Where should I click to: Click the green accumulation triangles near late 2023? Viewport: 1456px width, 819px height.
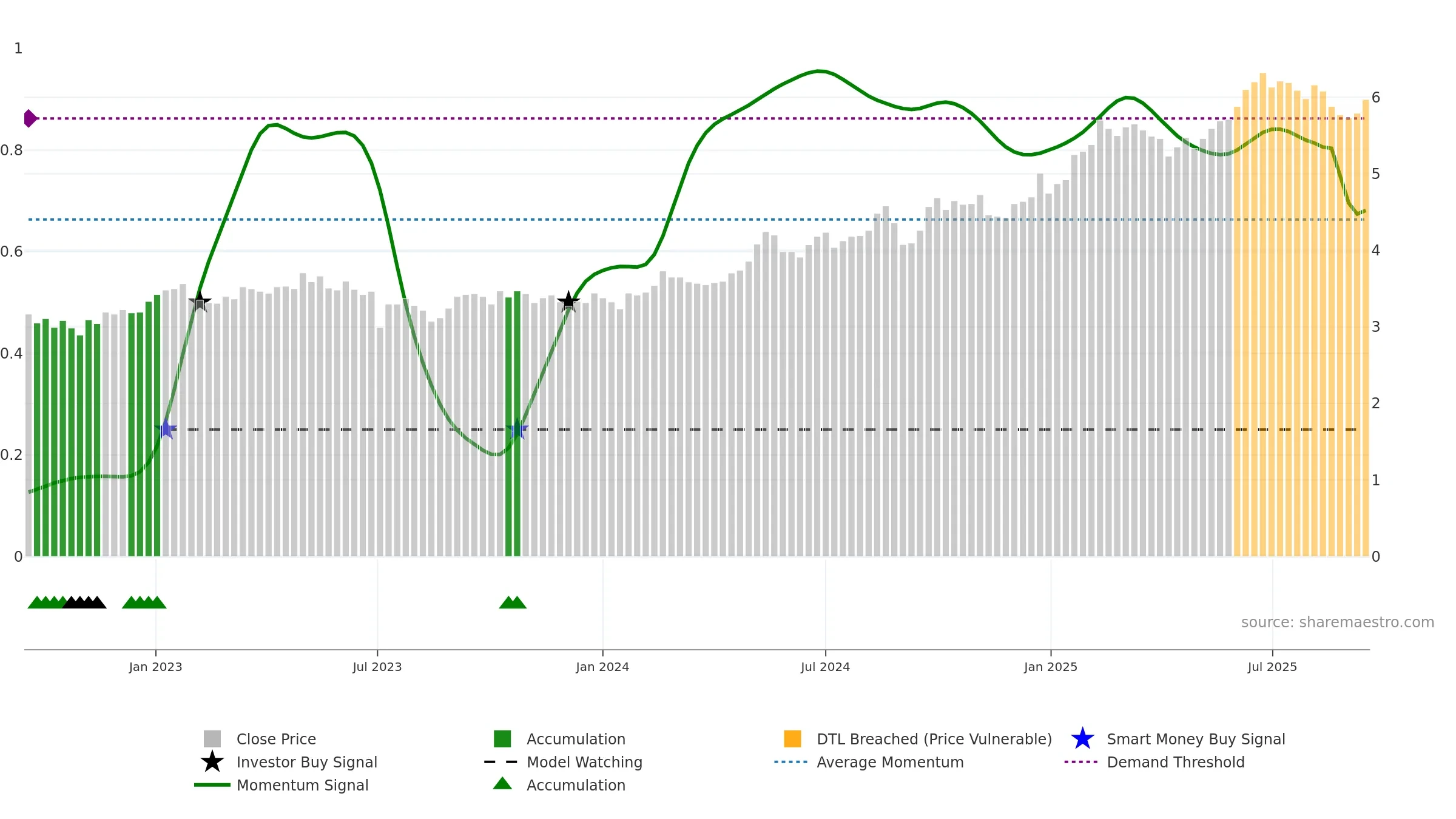click(x=513, y=602)
